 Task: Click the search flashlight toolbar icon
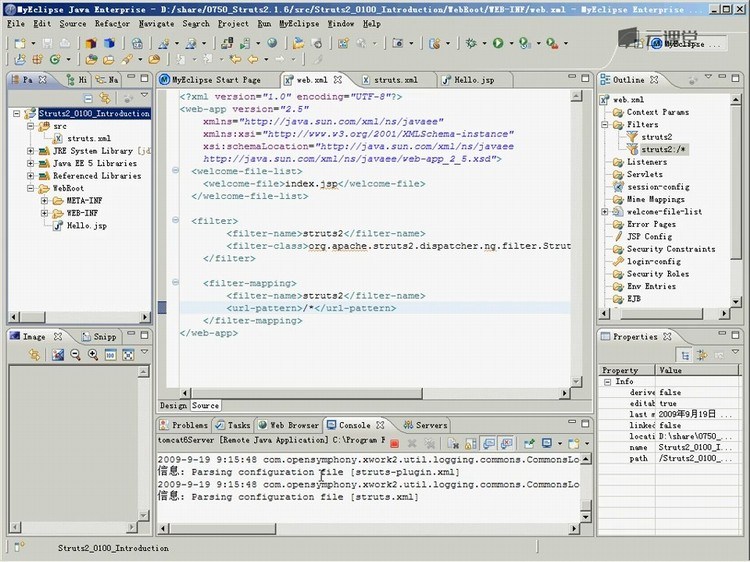[x=127, y=59]
